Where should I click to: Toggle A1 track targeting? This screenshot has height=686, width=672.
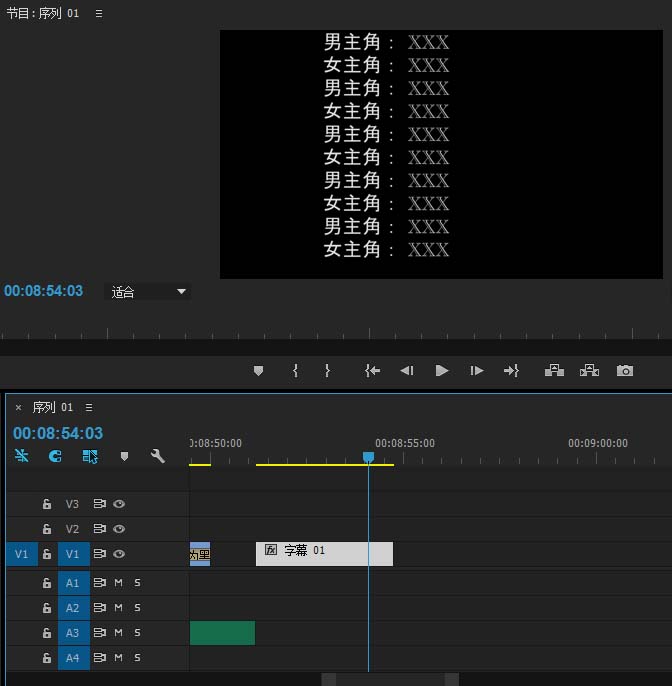click(x=74, y=583)
